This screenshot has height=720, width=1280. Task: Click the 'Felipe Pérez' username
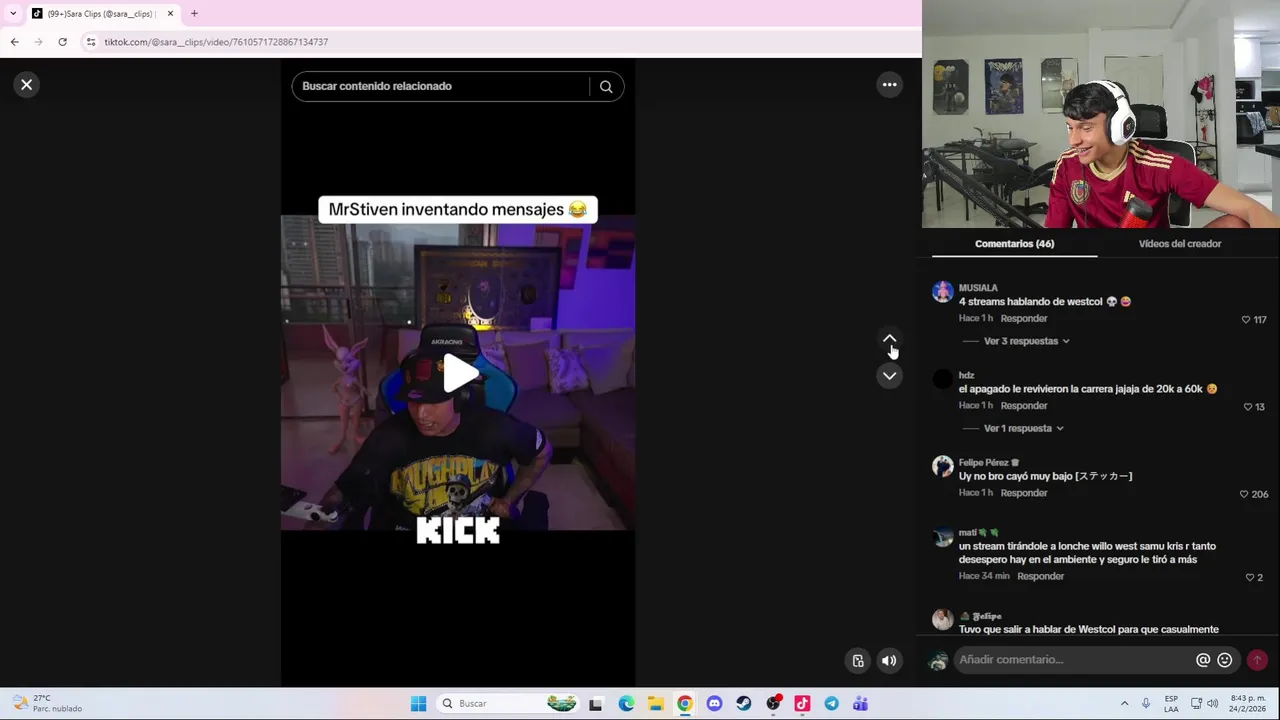click(x=983, y=462)
